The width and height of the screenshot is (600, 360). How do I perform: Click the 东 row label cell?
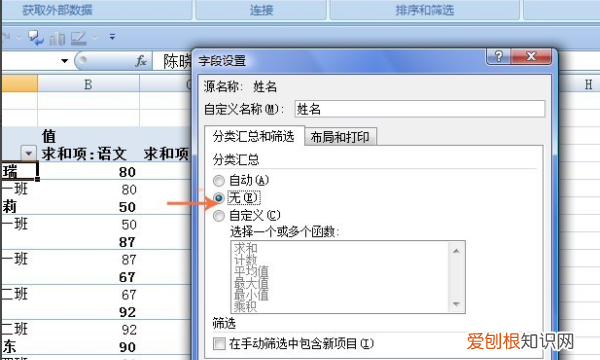9,347
